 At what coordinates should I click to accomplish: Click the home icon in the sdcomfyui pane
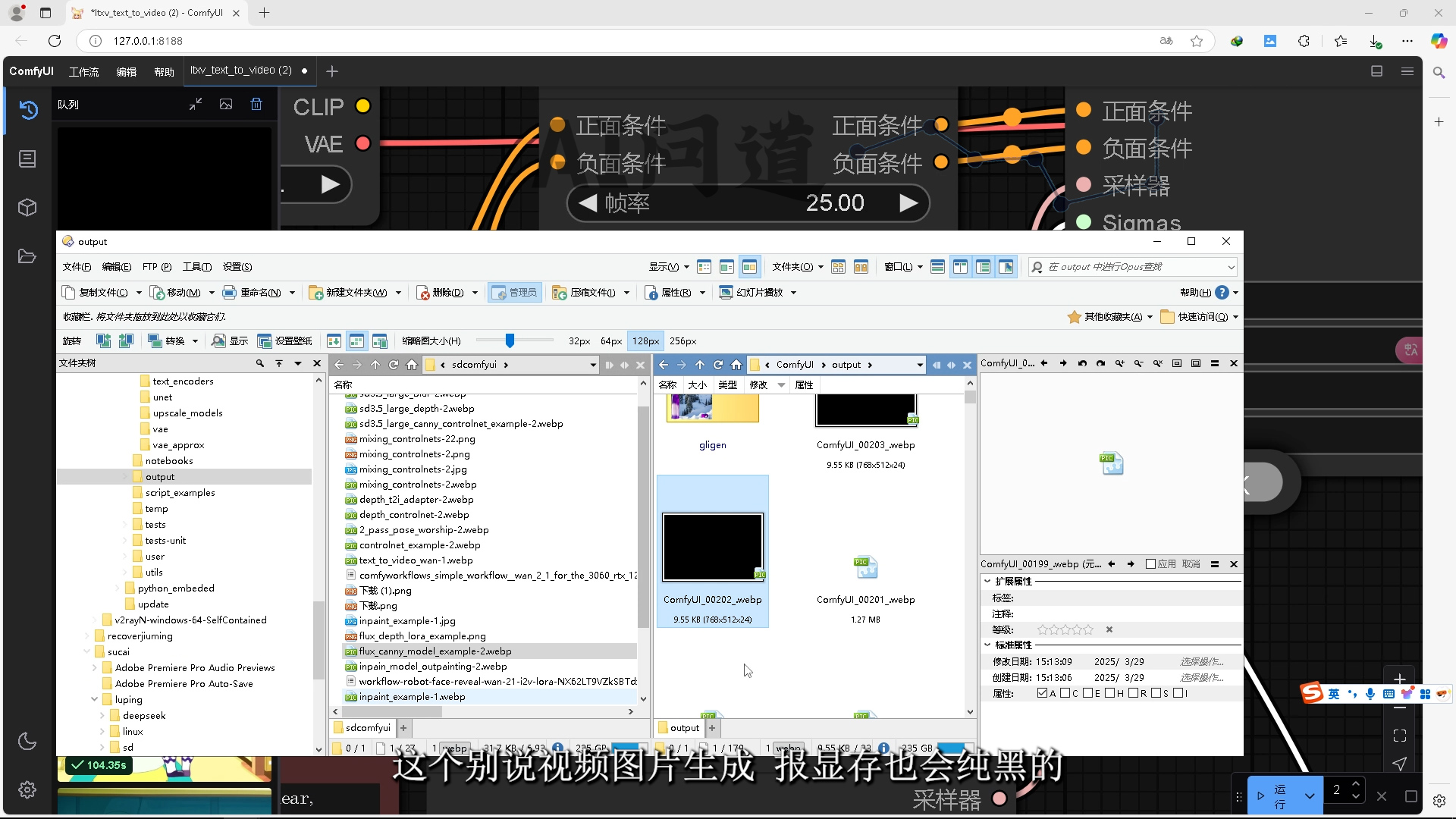412,365
